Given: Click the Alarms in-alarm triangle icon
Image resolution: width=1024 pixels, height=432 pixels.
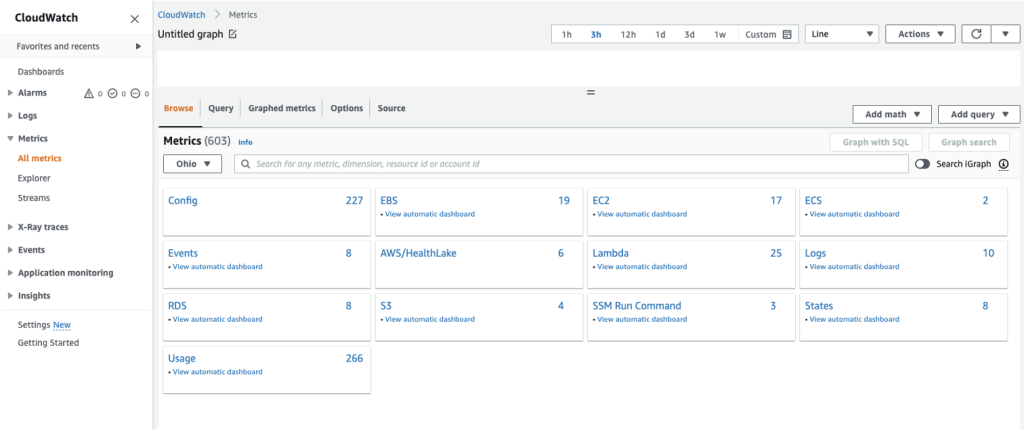Looking at the screenshot, I should coord(89,93).
